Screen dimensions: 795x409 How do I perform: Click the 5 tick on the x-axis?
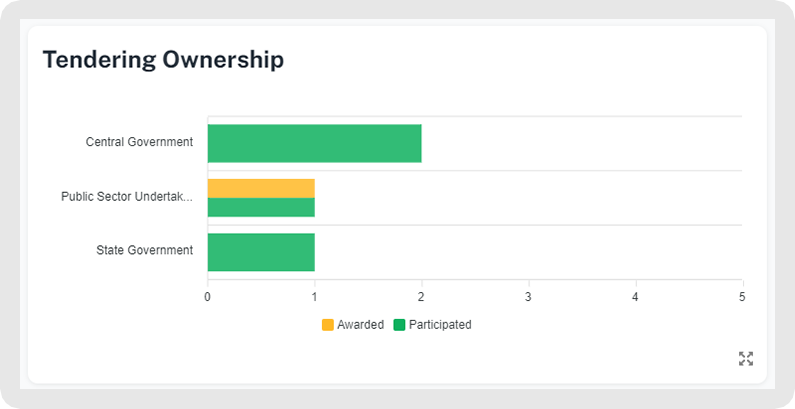[x=741, y=297]
